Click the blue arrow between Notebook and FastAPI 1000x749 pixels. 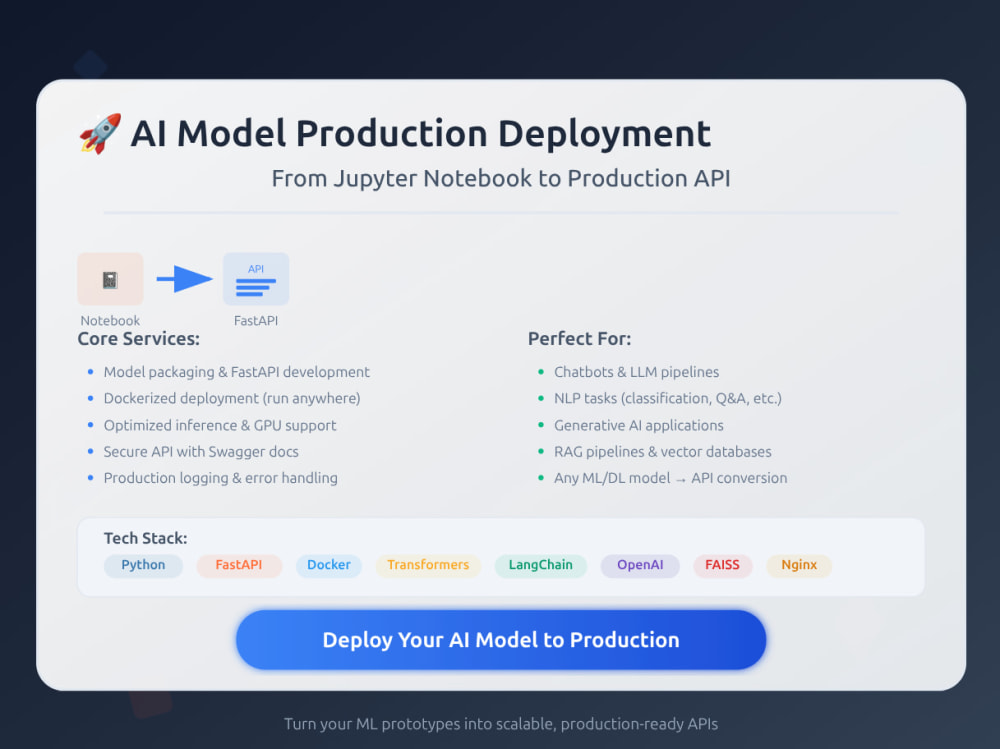point(184,279)
